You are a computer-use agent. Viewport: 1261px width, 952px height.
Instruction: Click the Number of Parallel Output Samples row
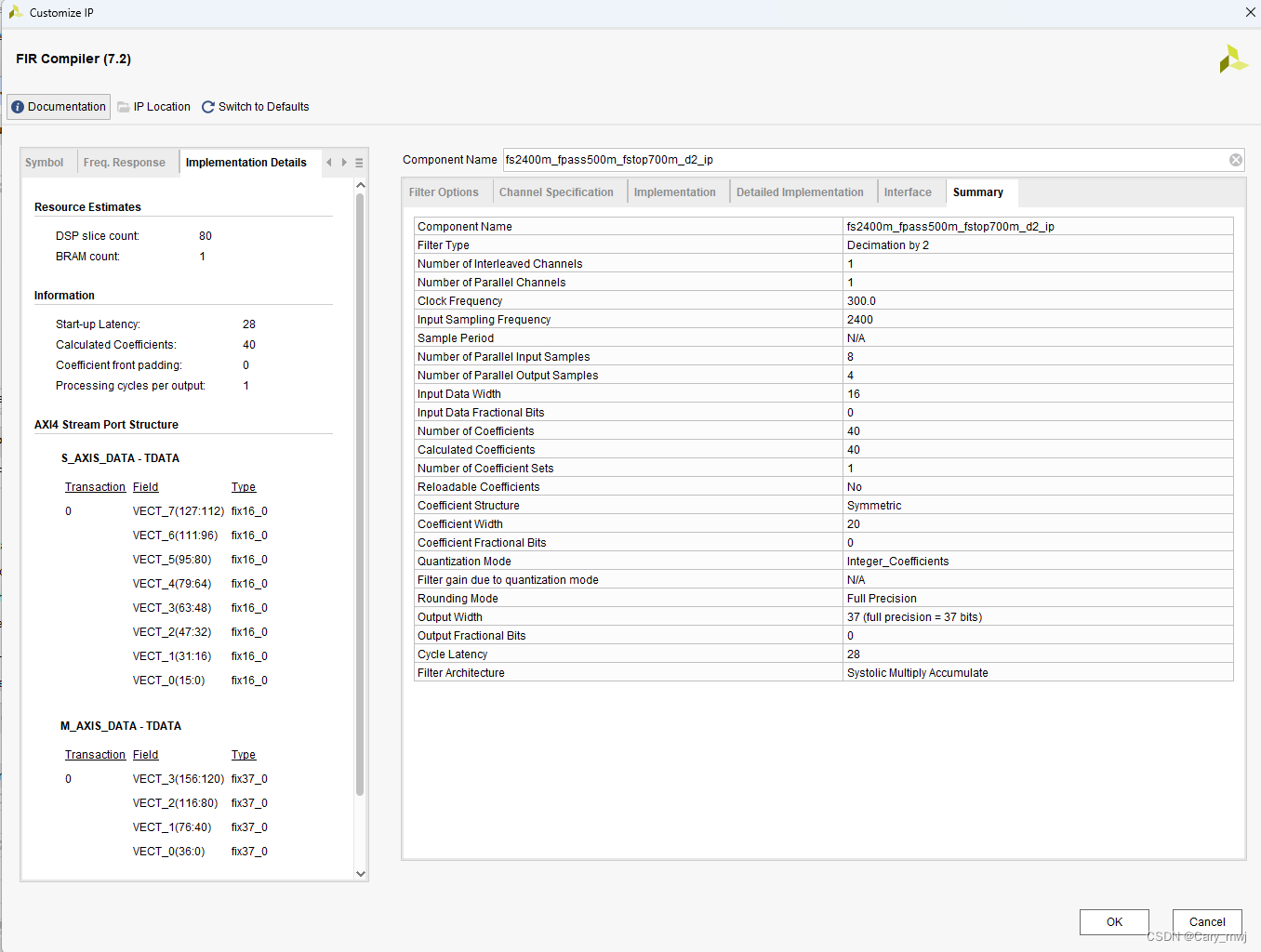824,376
